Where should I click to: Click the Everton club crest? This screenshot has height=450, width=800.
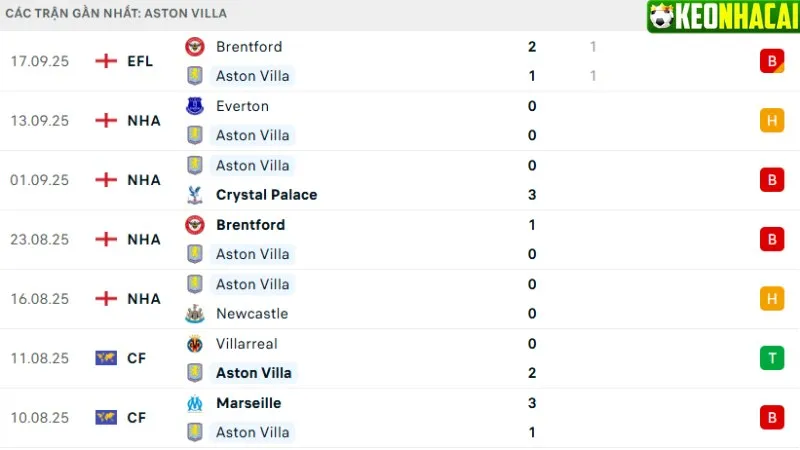coord(195,106)
